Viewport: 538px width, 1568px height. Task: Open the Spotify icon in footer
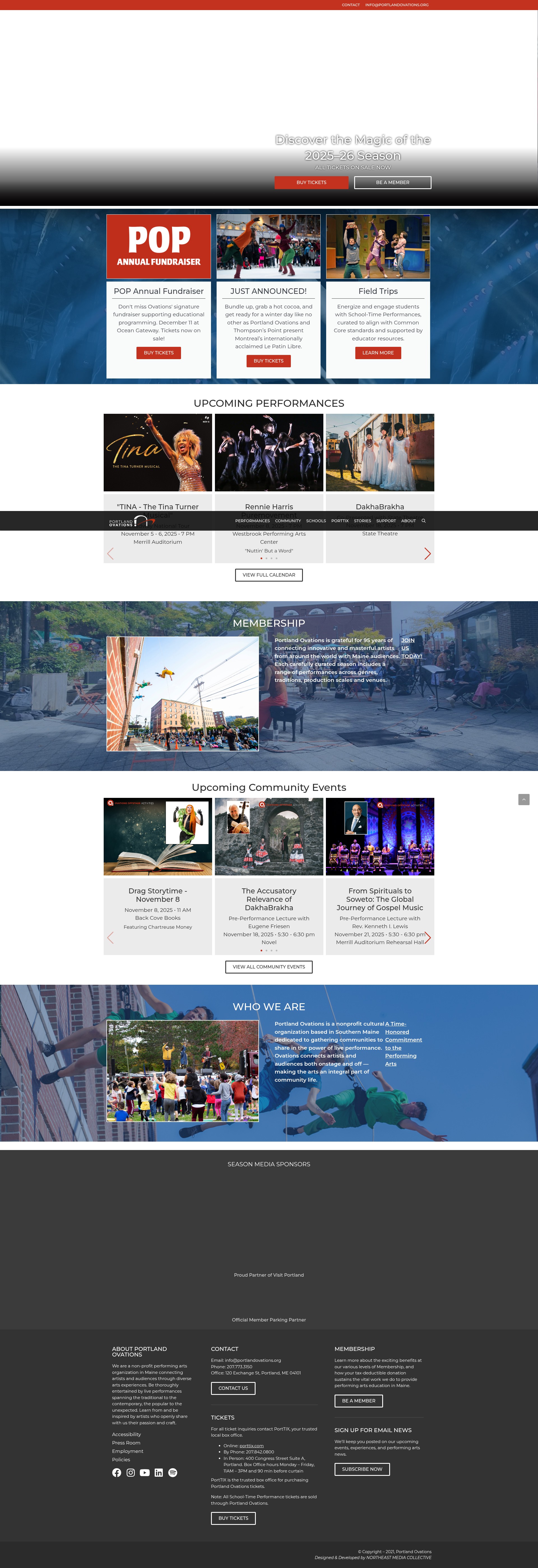point(173,1472)
